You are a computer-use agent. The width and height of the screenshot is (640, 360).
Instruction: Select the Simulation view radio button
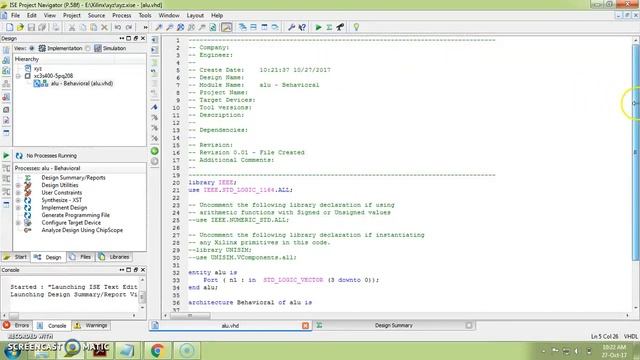88,48
